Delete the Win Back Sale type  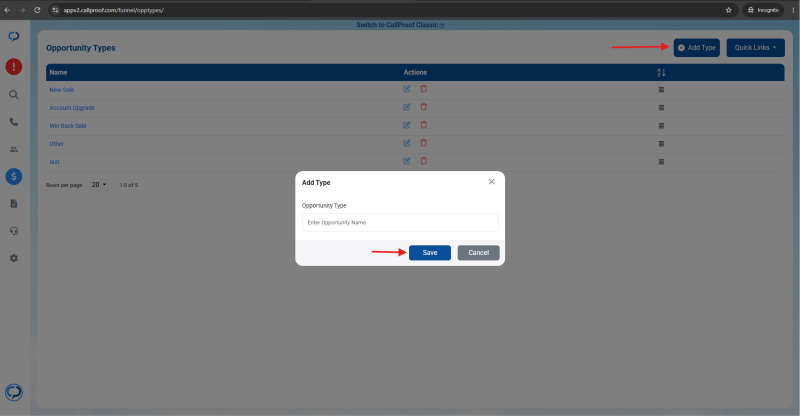coord(423,125)
